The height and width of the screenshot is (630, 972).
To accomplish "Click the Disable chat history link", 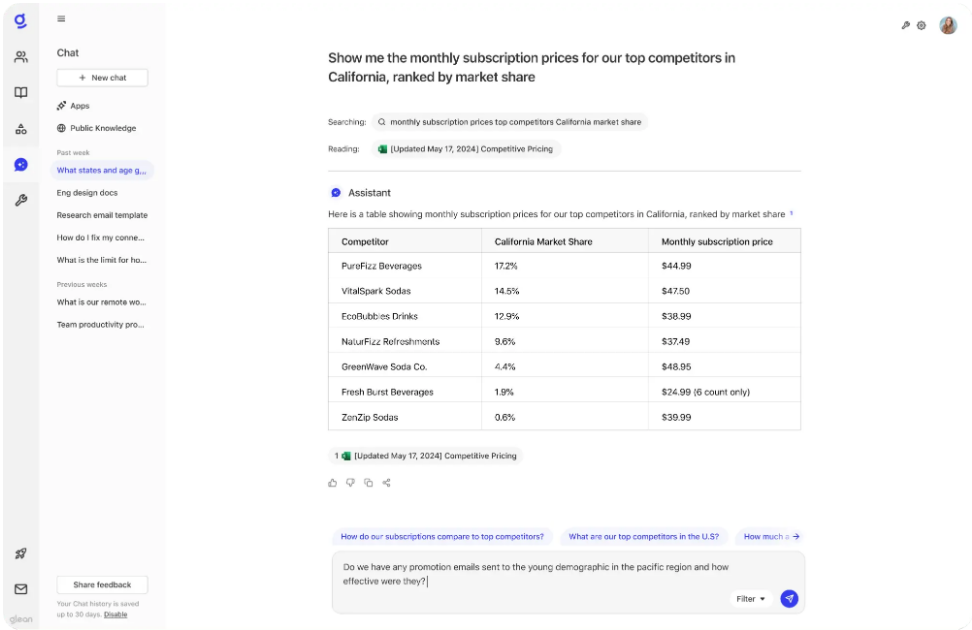I will [x=116, y=615].
